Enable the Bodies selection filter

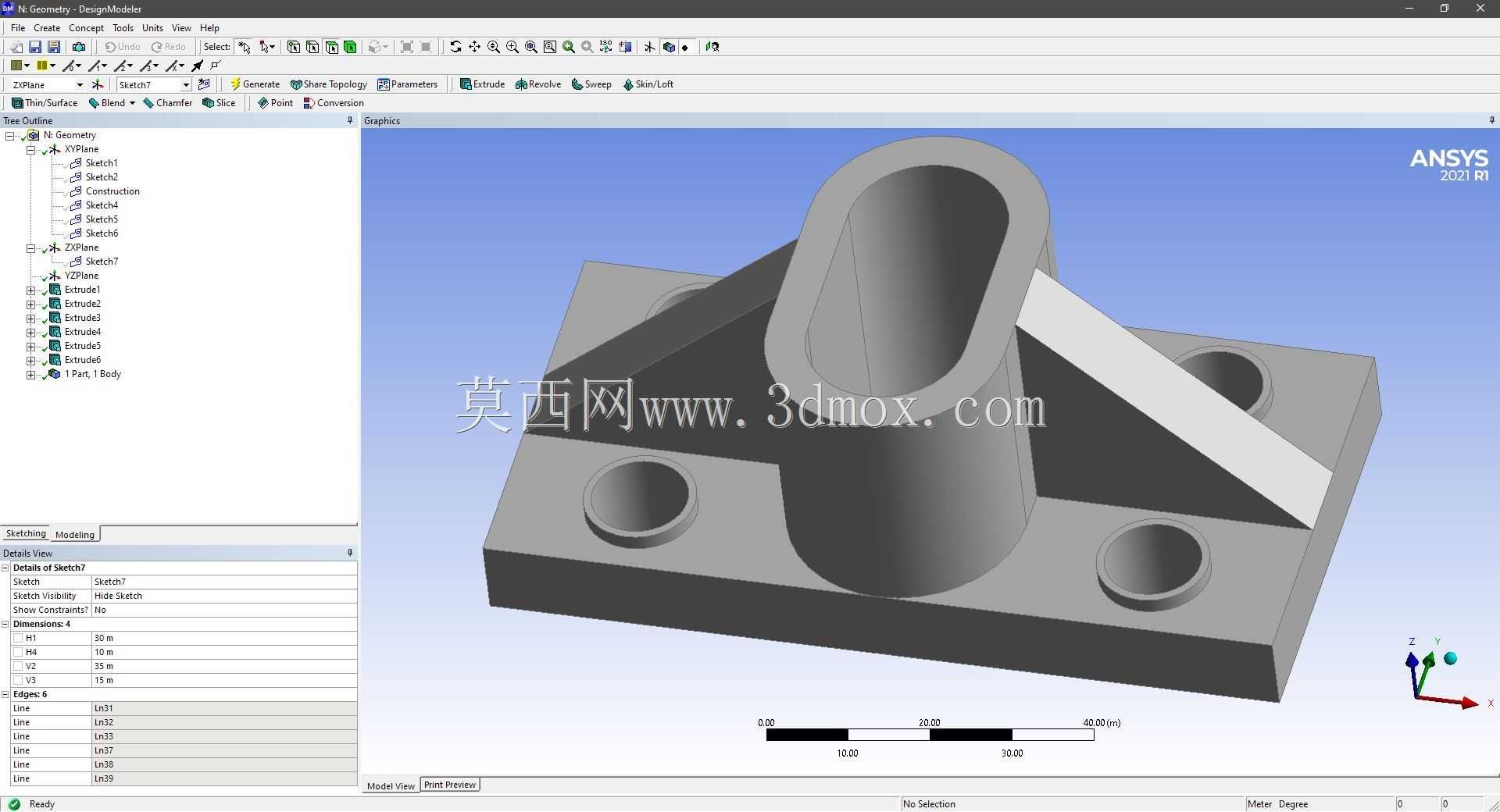350,47
